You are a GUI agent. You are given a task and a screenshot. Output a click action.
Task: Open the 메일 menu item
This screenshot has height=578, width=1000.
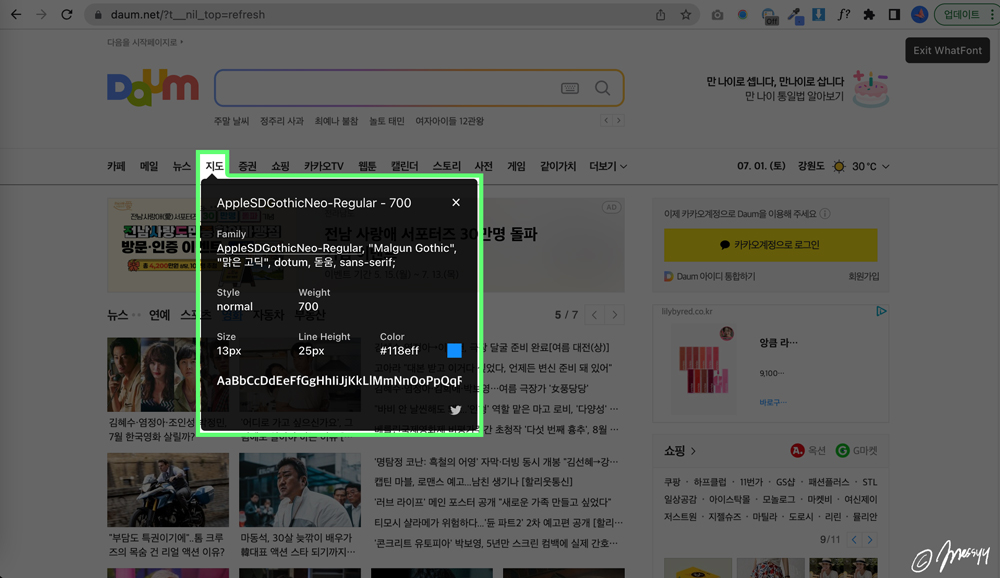click(149, 166)
